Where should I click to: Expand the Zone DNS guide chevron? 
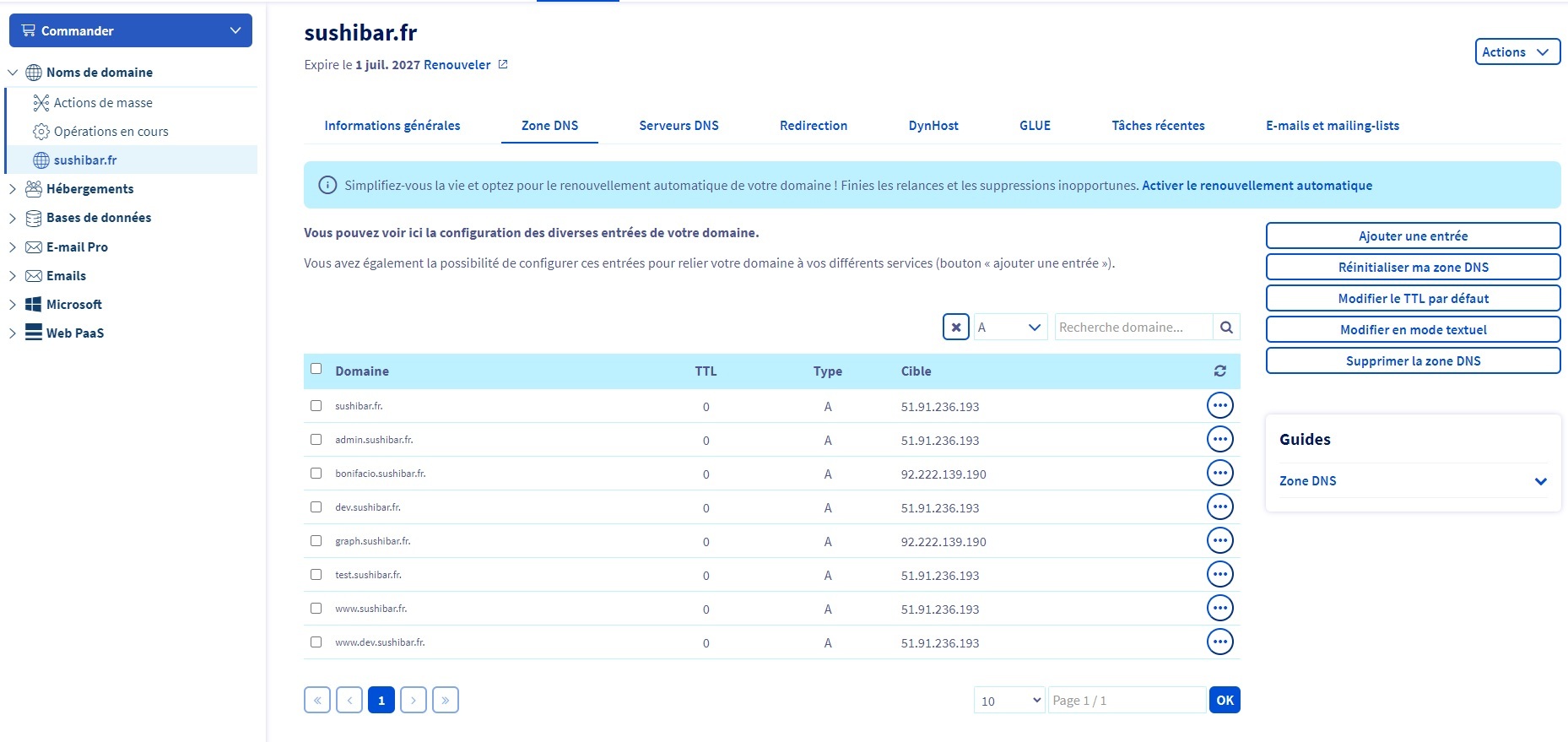tap(1540, 481)
